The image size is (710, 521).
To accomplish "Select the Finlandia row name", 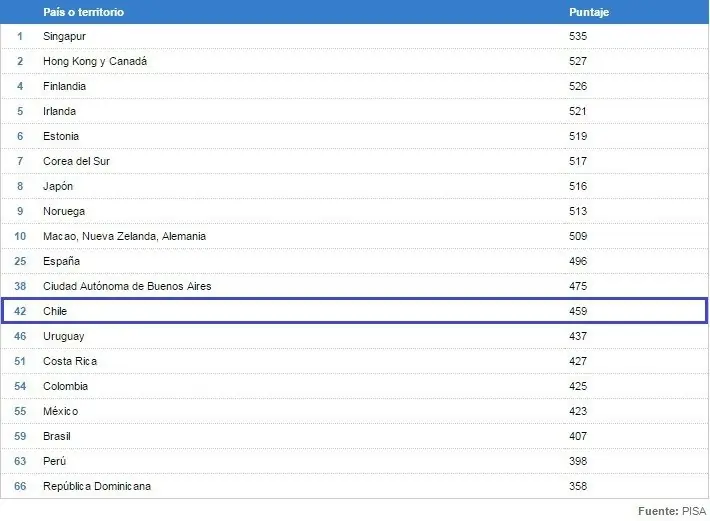I will 64,86.
